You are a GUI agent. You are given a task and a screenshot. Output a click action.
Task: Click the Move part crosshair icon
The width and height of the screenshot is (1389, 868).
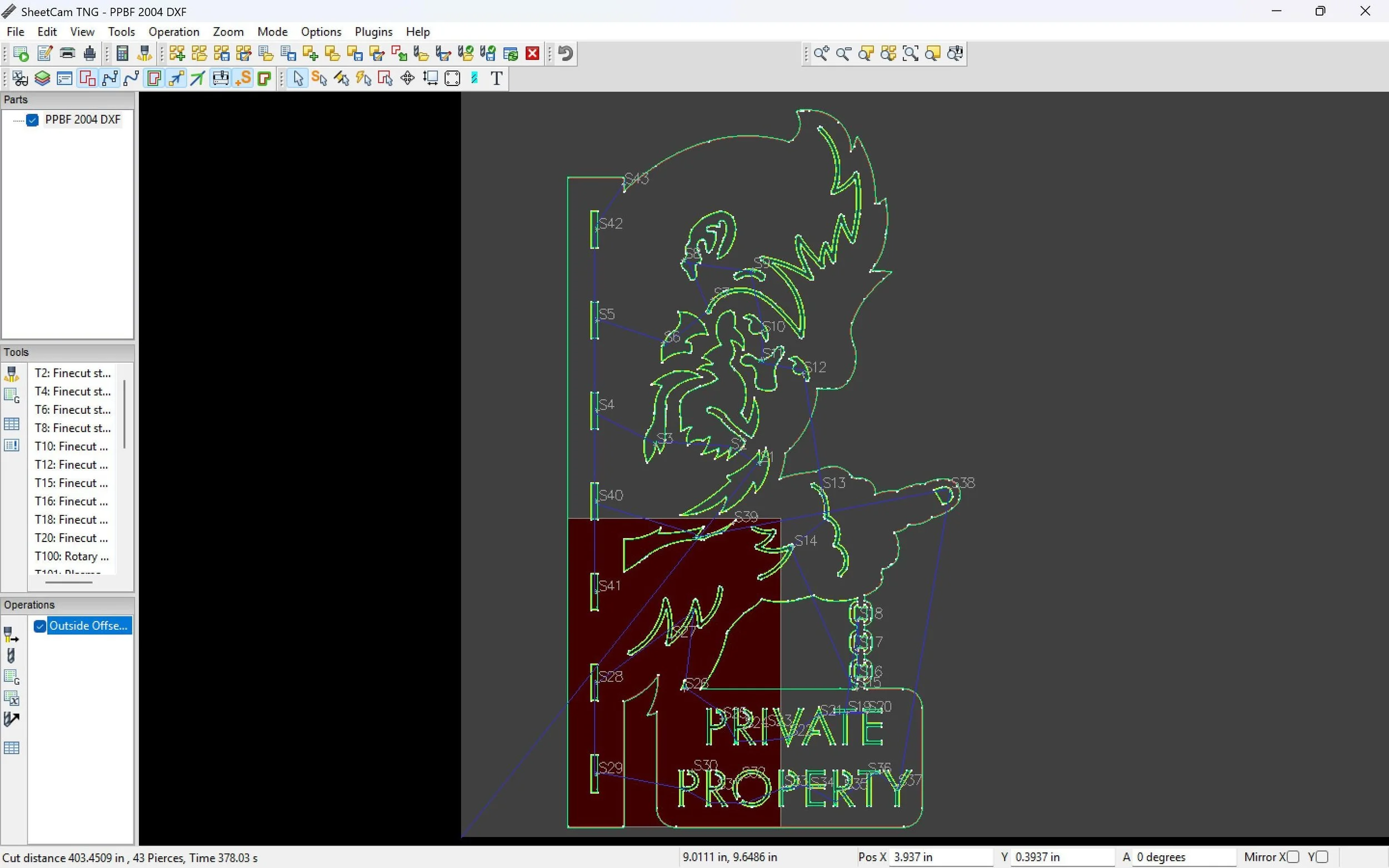click(408, 78)
